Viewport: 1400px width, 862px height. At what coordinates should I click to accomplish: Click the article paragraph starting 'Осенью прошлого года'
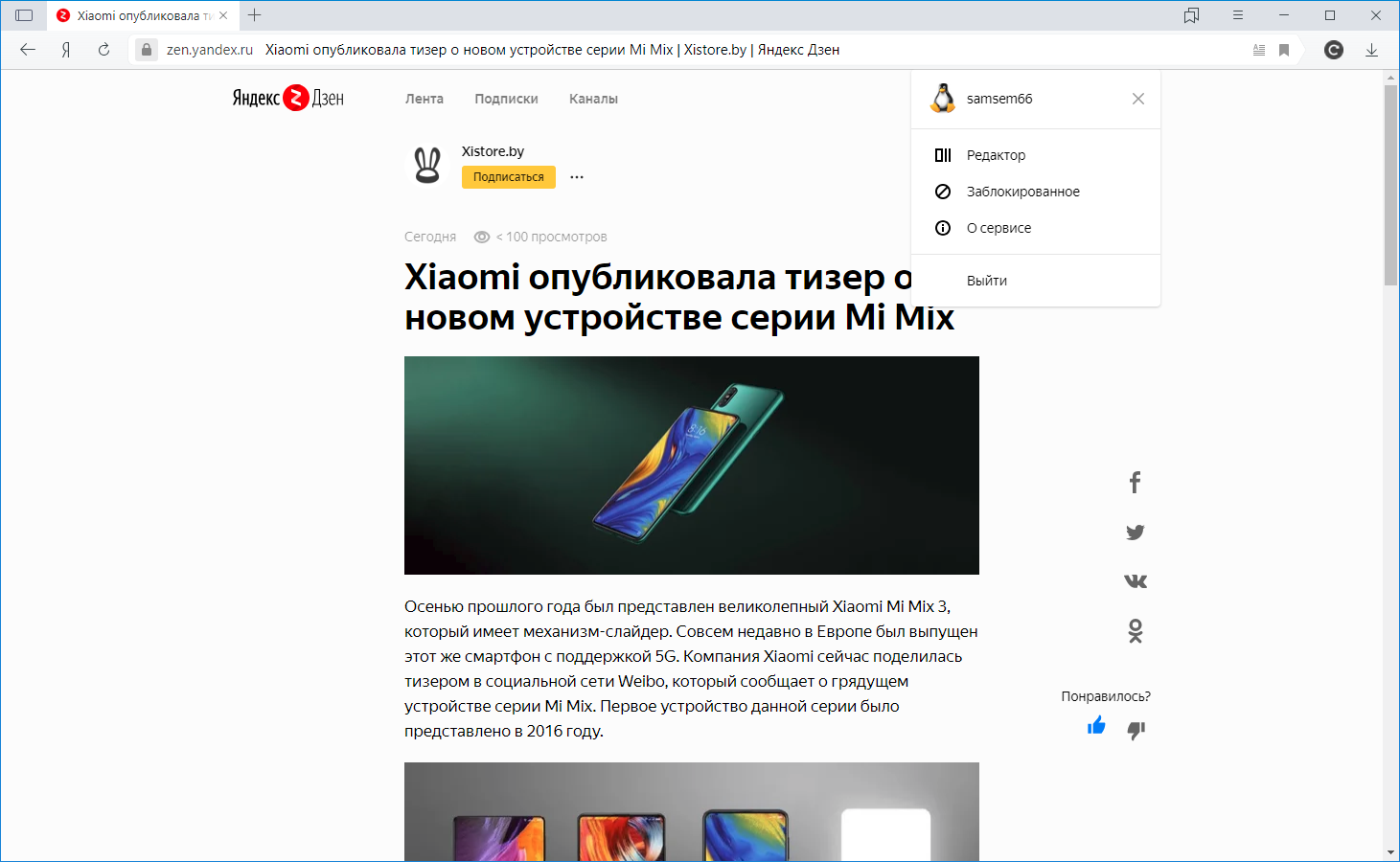(691, 669)
